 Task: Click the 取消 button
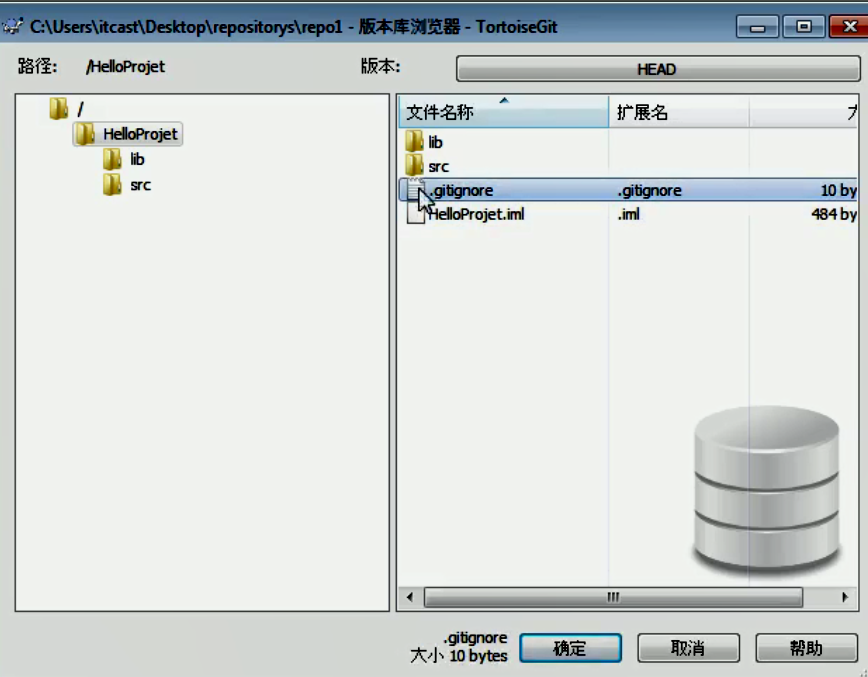(x=688, y=648)
